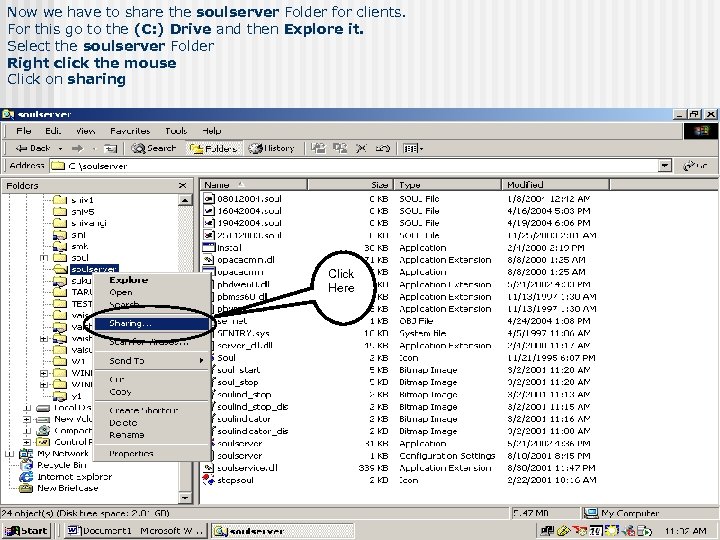Close the Folders pane with the X
Screen dimensions: 720x540
(x=182, y=186)
